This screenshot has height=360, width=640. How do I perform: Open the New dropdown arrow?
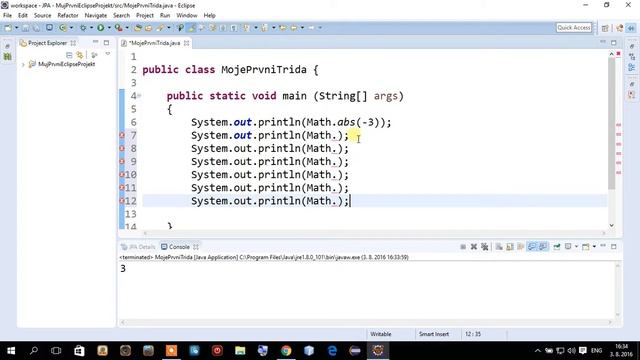[17, 28]
